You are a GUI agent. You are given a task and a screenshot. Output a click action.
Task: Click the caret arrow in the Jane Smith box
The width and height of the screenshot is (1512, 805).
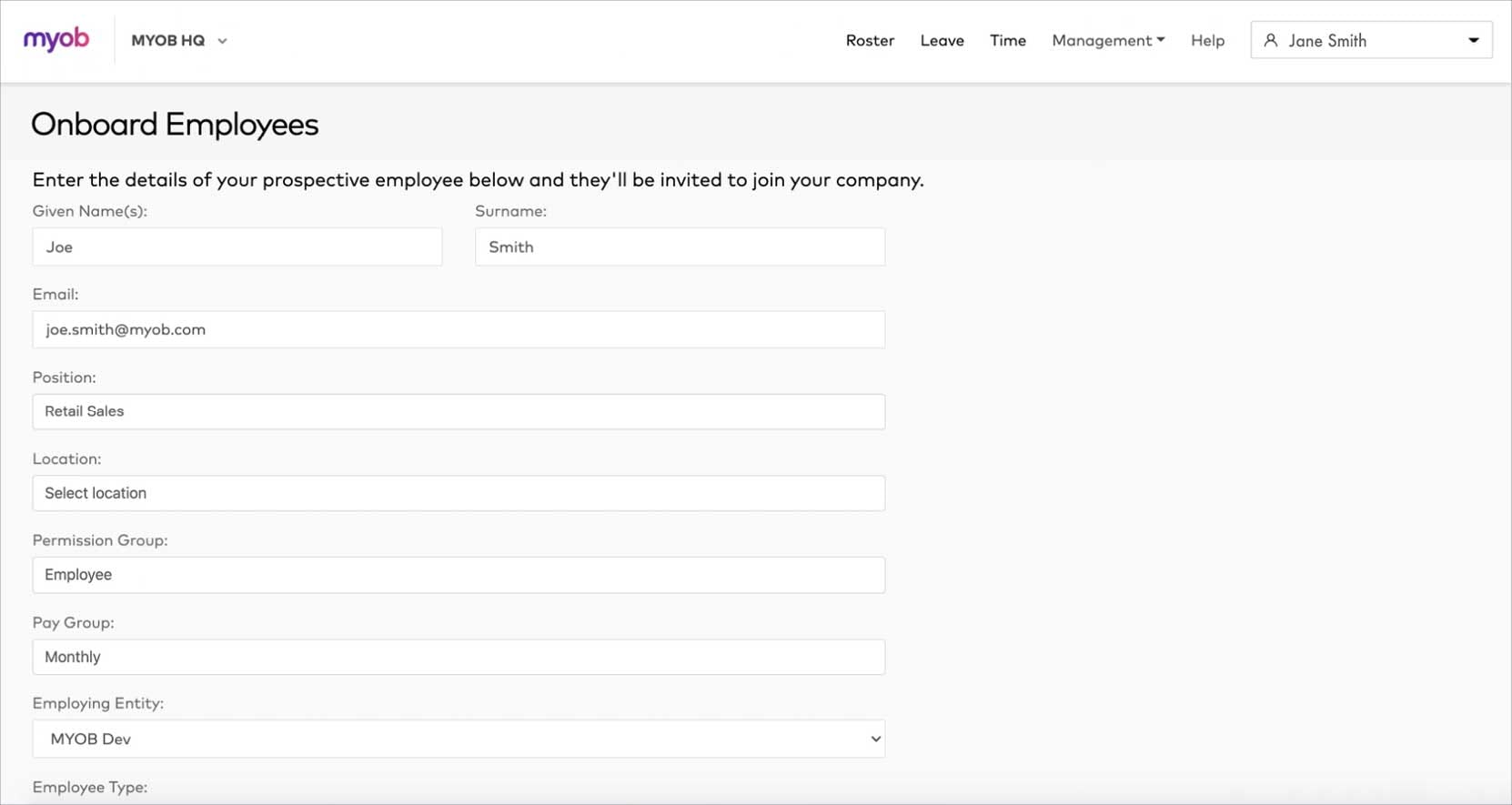click(1474, 40)
